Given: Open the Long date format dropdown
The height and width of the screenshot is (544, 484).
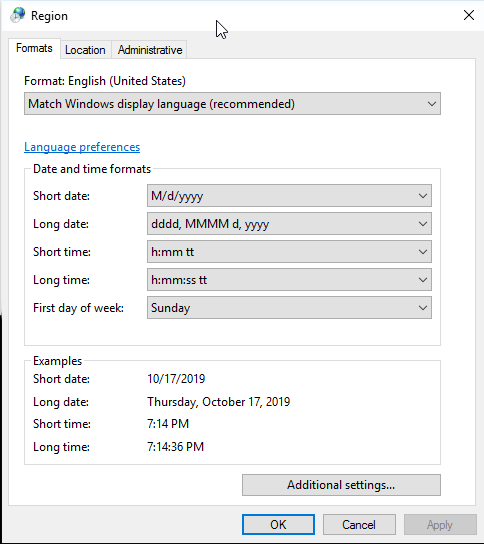Looking at the screenshot, I should point(289,224).
